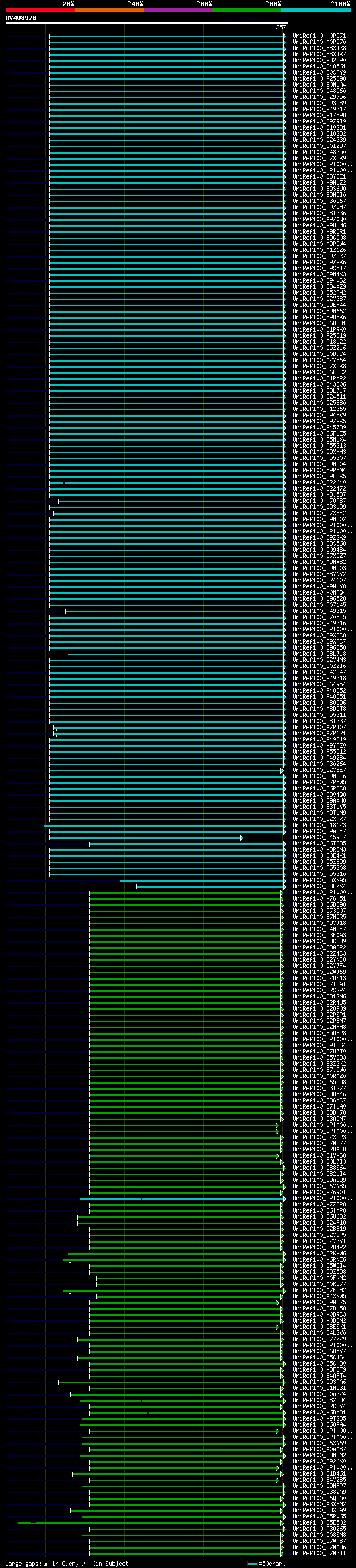
Task: Click the green 80% identity color band
Action: [246, 10]
